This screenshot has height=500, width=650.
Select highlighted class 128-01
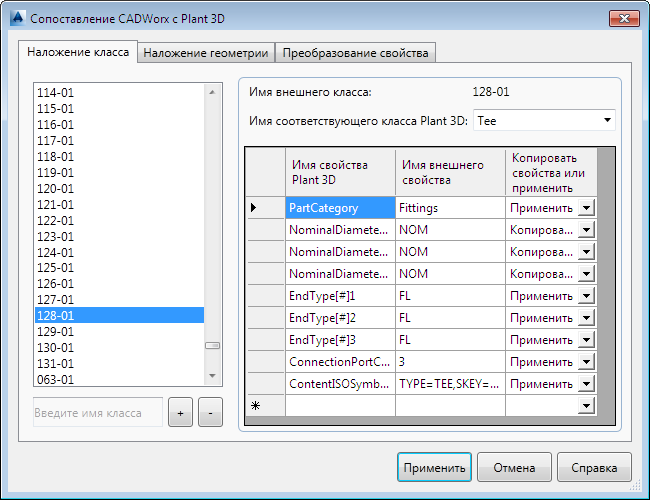click(119, 316)
